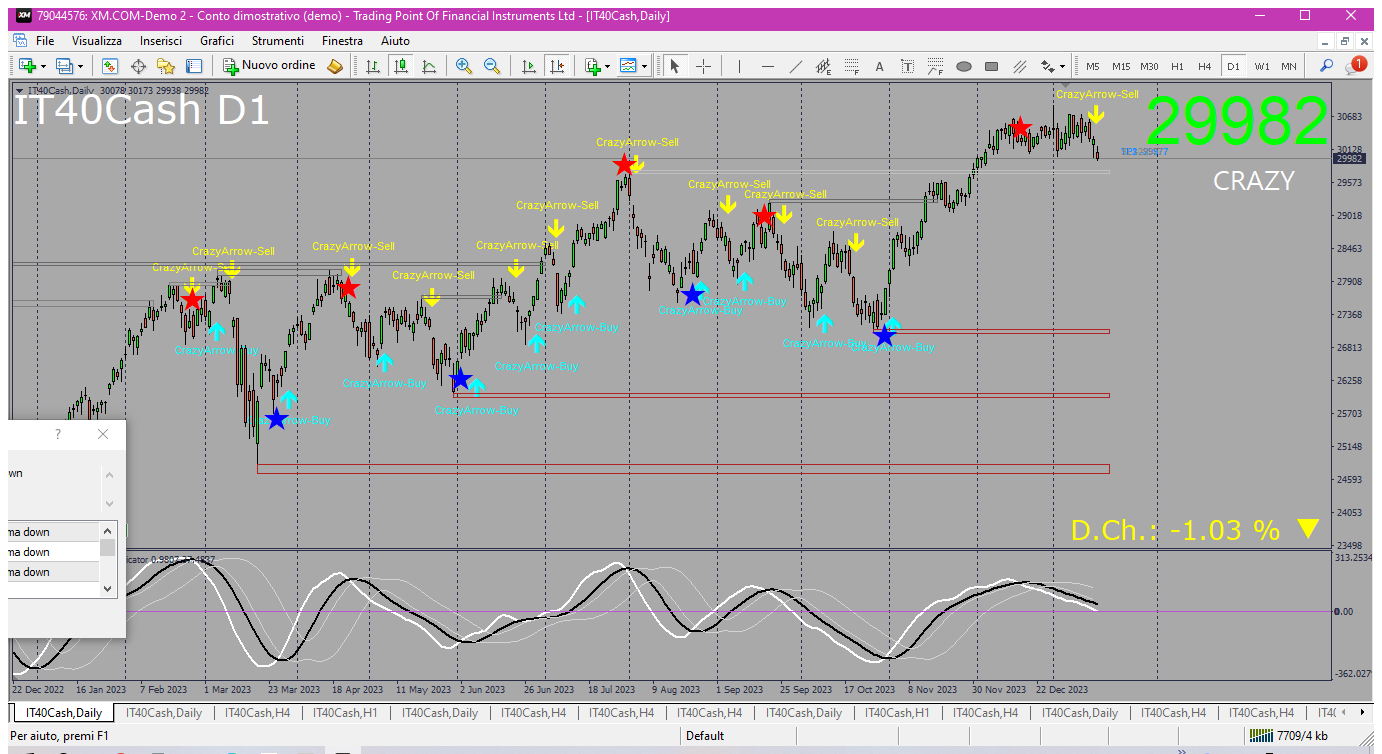Select the W1 timeframe button
The width and height of the screenshot is (1382, 754).
(1262, 66)
